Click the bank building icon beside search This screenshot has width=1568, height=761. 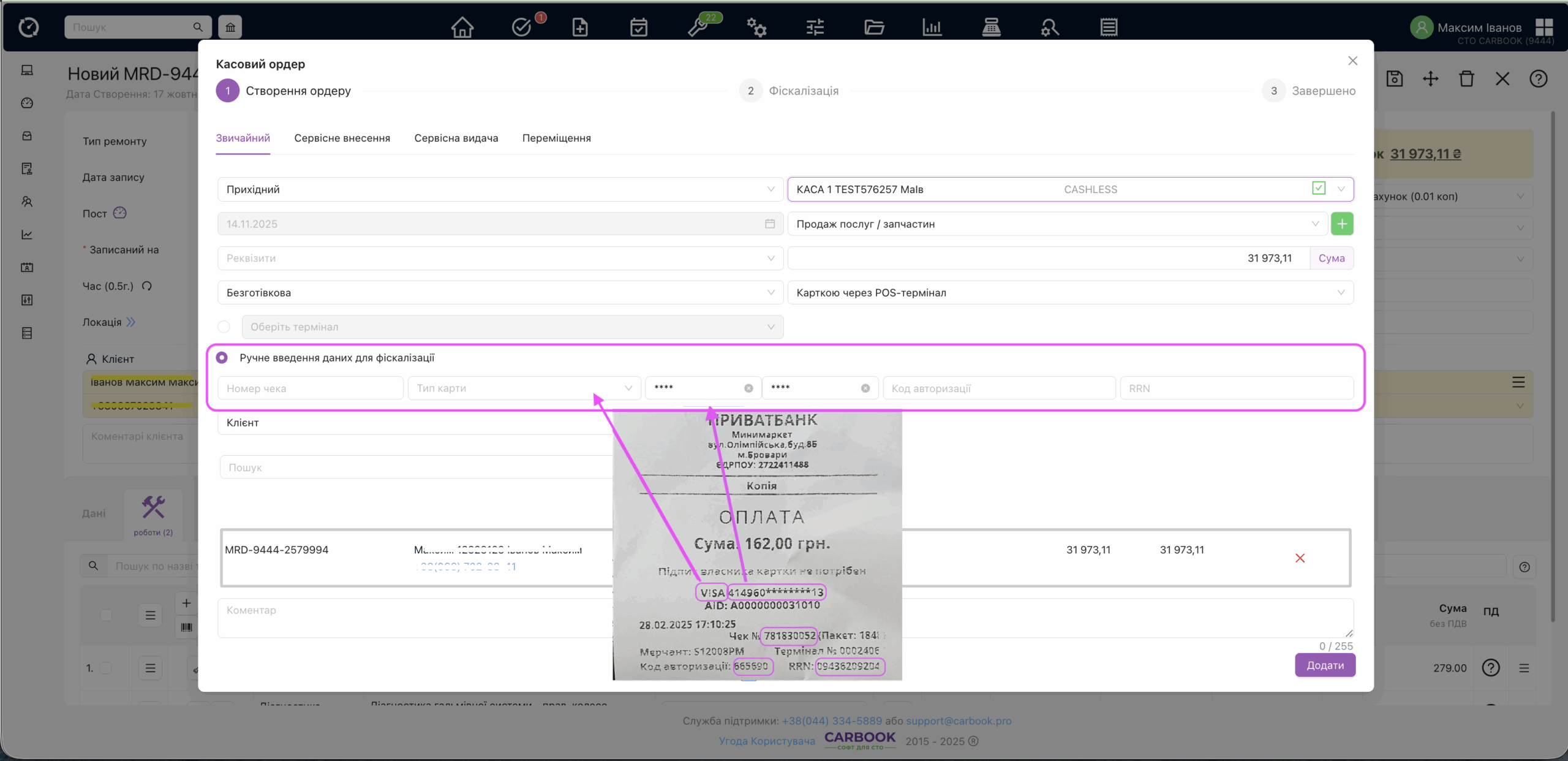(230, 27)
